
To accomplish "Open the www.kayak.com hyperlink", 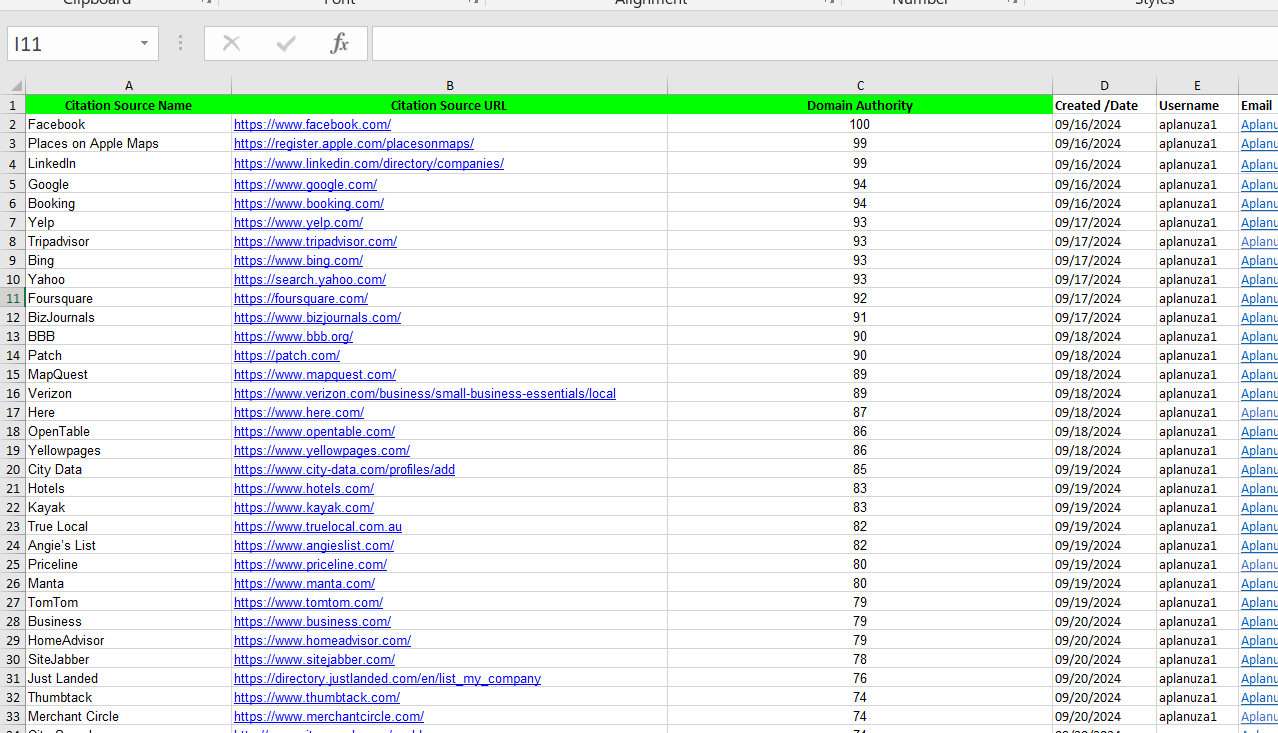I will [x=304, y=508].
